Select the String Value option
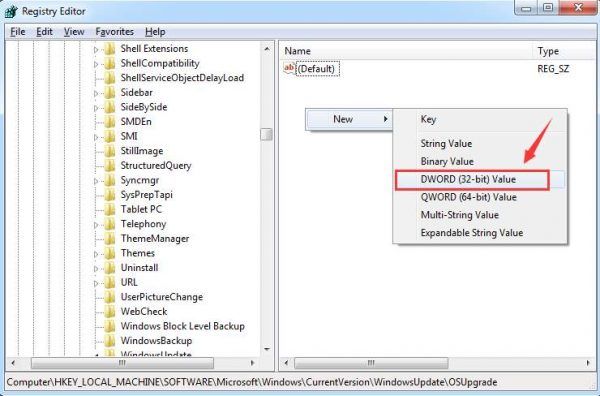Screen dimensions: 600x396 (x=446, y=144)
